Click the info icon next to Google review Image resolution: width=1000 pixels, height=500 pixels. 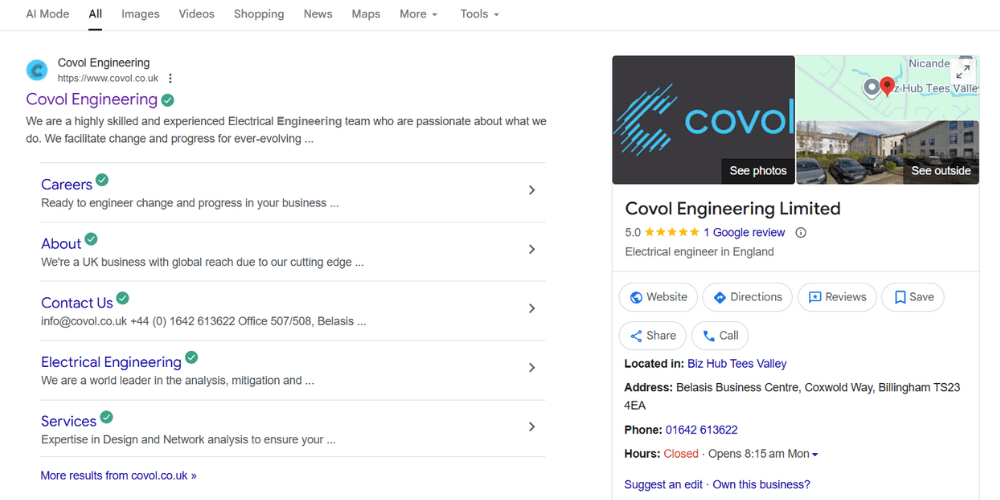tap(800, 232)
